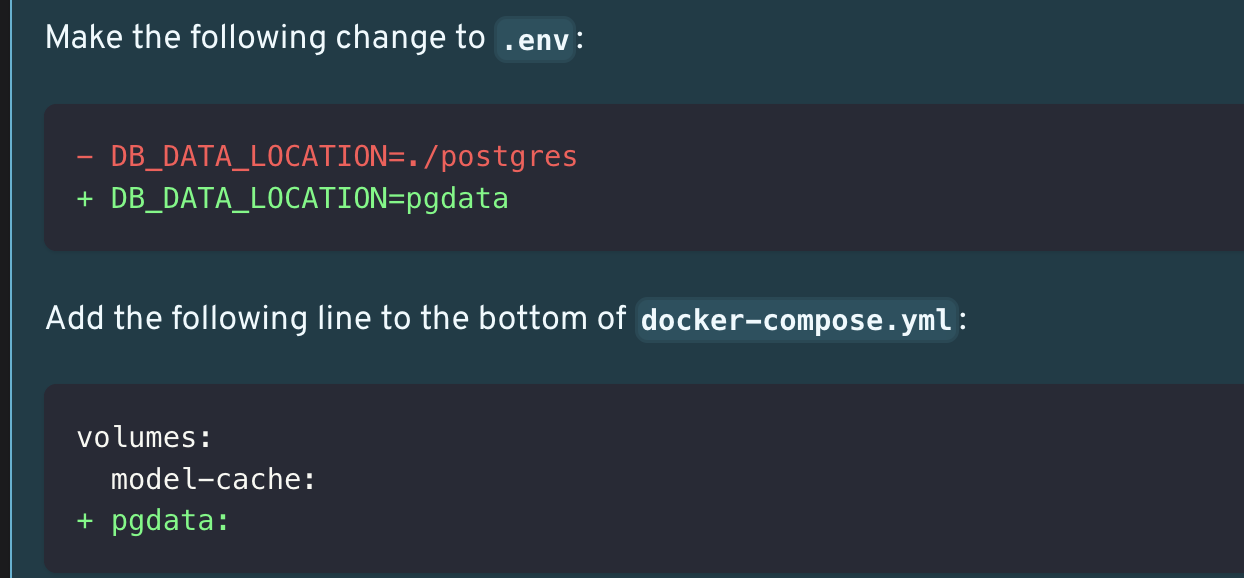Click the green plus before pgdata:
This screenshot has width=1244, height=578.
point(85,521)
